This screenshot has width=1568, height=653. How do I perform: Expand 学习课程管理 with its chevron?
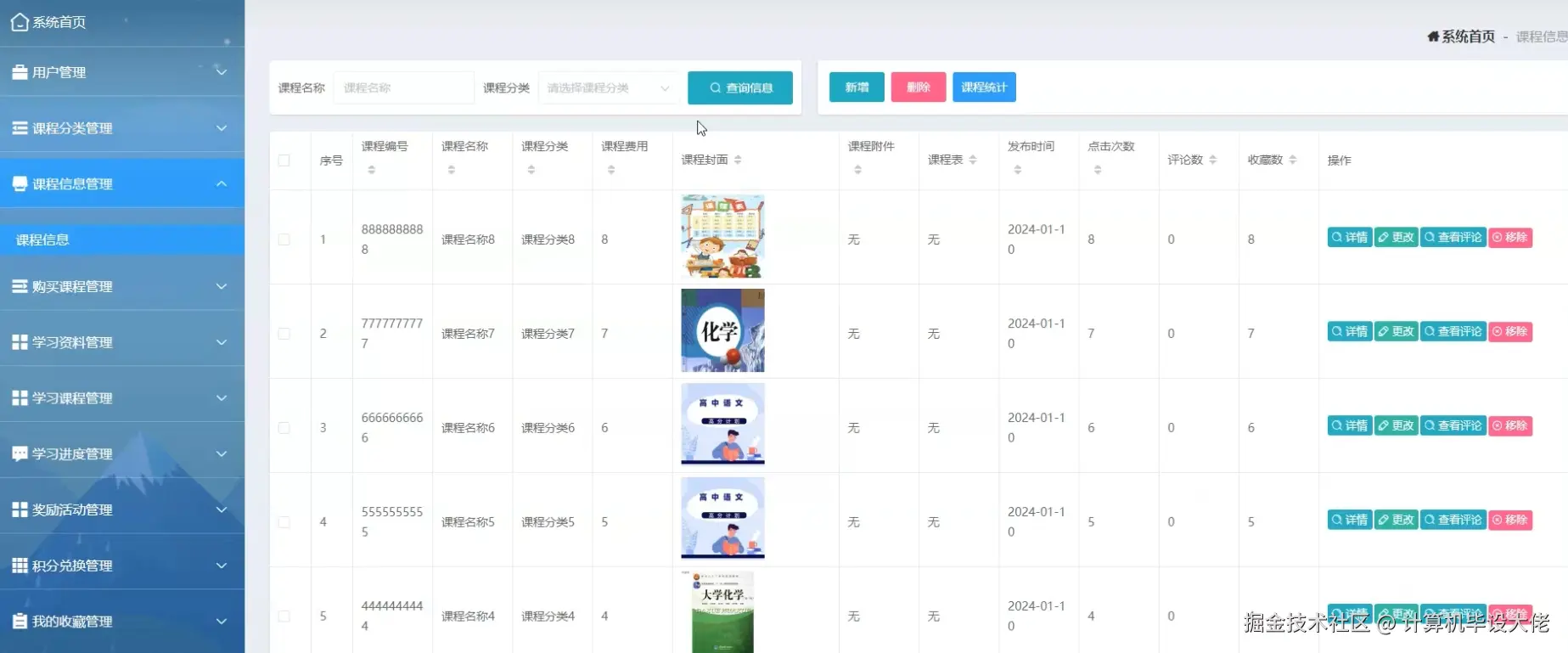click(222, 397)
